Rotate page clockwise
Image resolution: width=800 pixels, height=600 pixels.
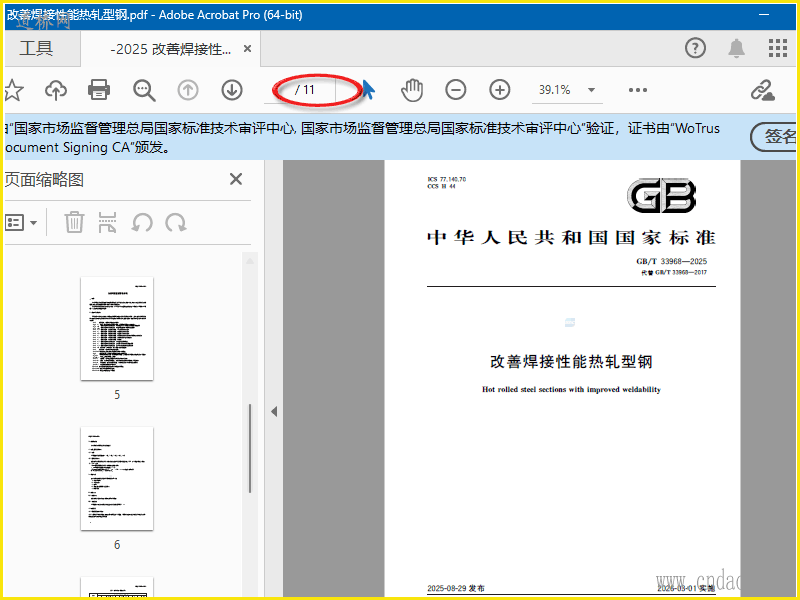pyautogui.click(x=176, y=223)
